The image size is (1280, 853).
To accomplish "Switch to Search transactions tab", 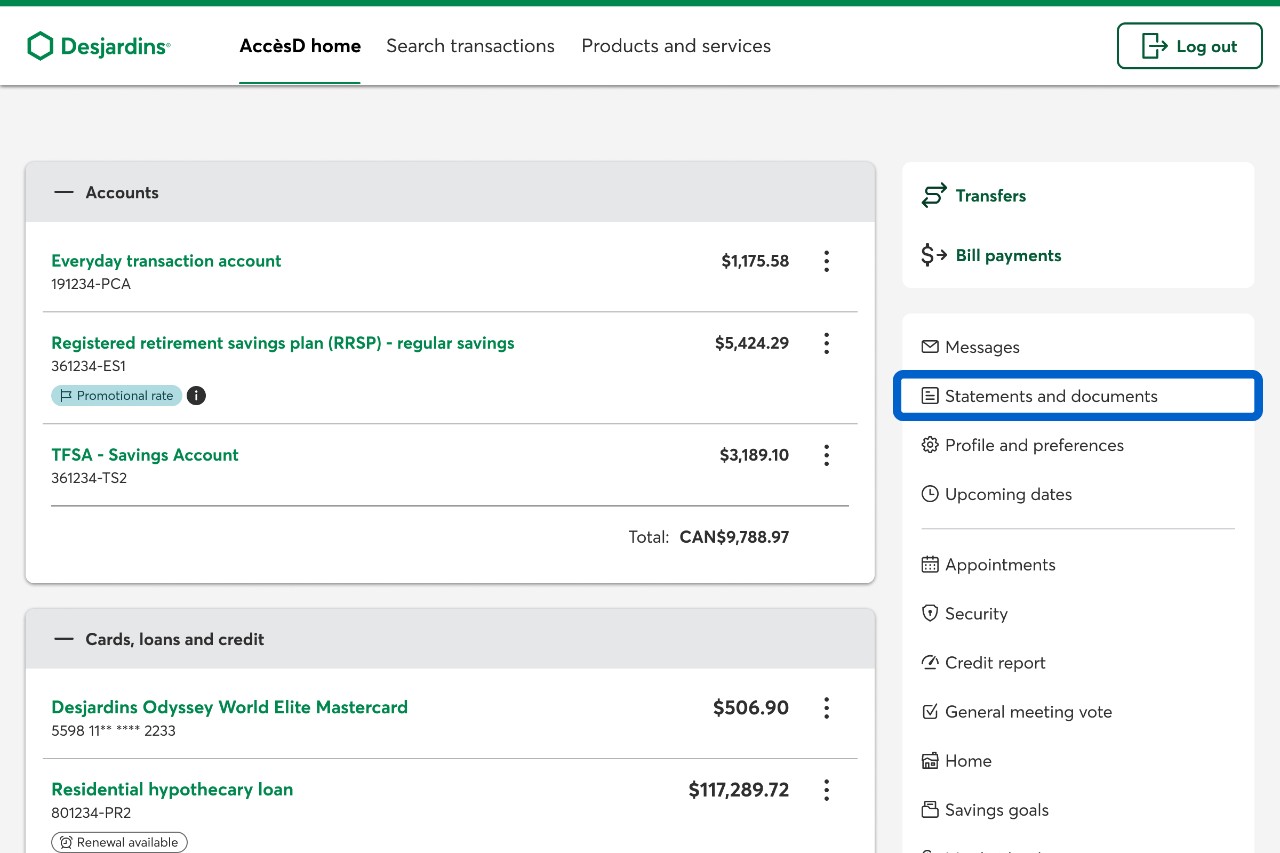I will tap(470, 46).
